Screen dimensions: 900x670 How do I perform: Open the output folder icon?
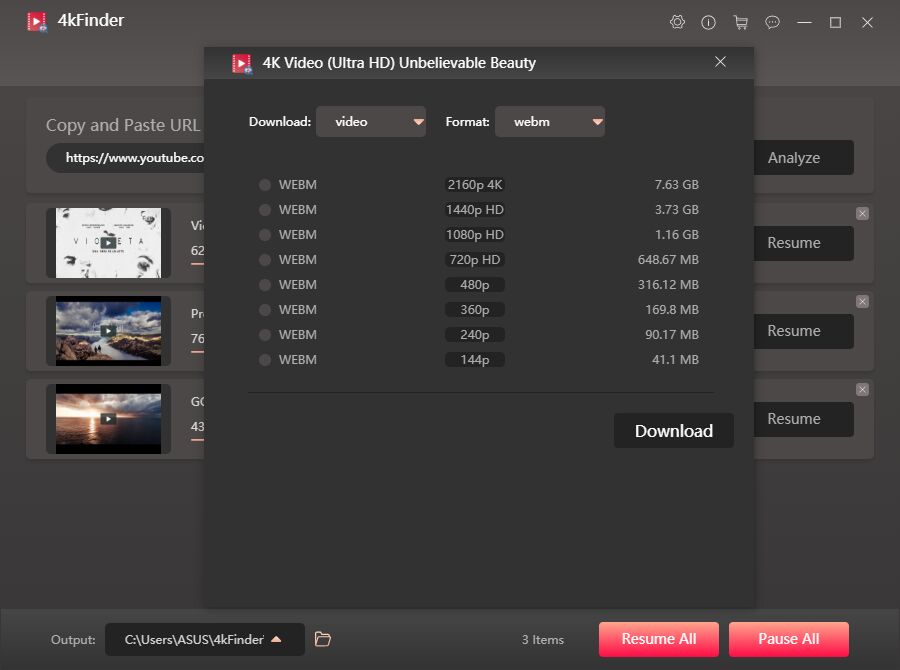pos(322,639)
